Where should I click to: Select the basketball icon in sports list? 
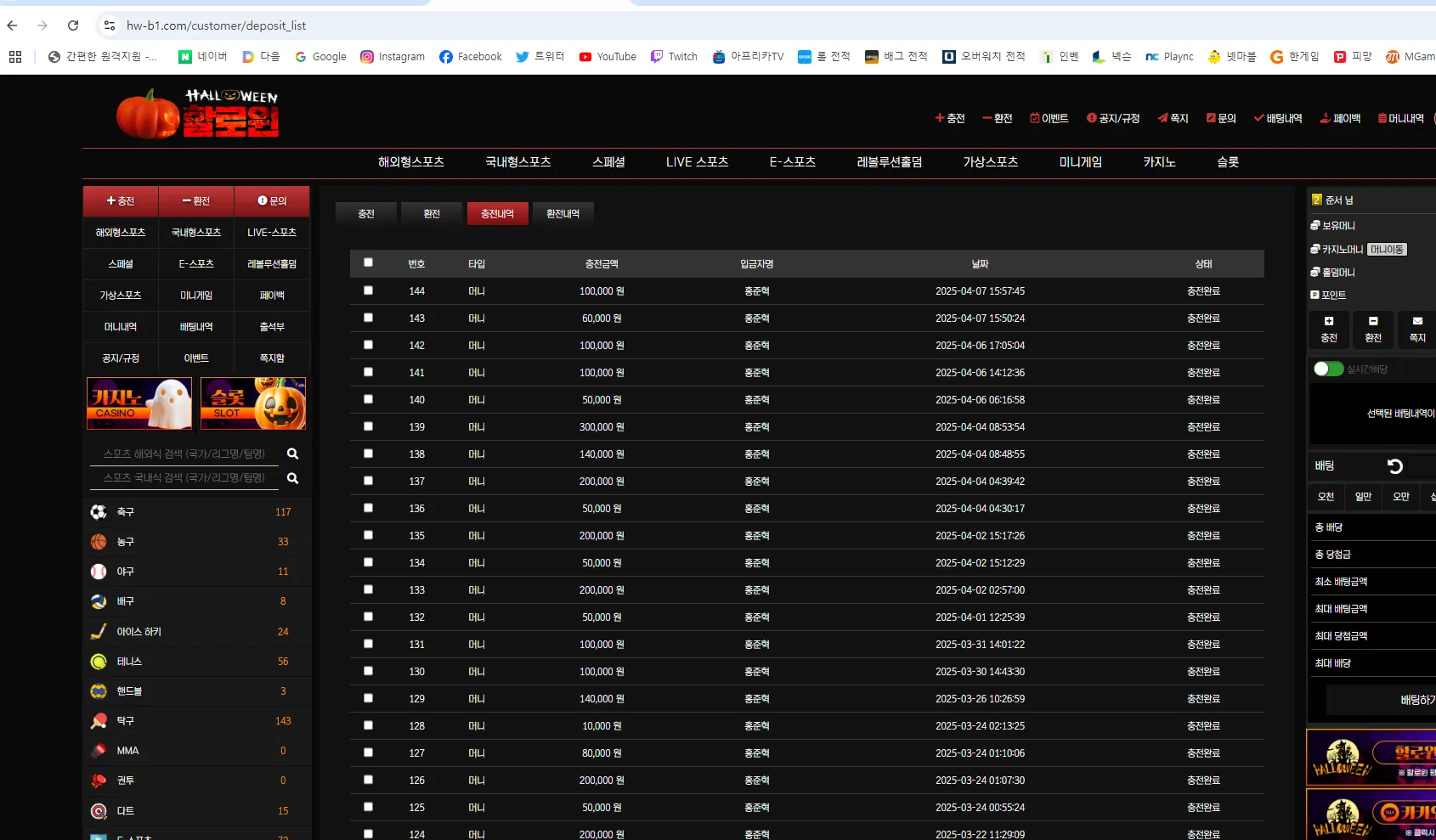click(99, 542)
